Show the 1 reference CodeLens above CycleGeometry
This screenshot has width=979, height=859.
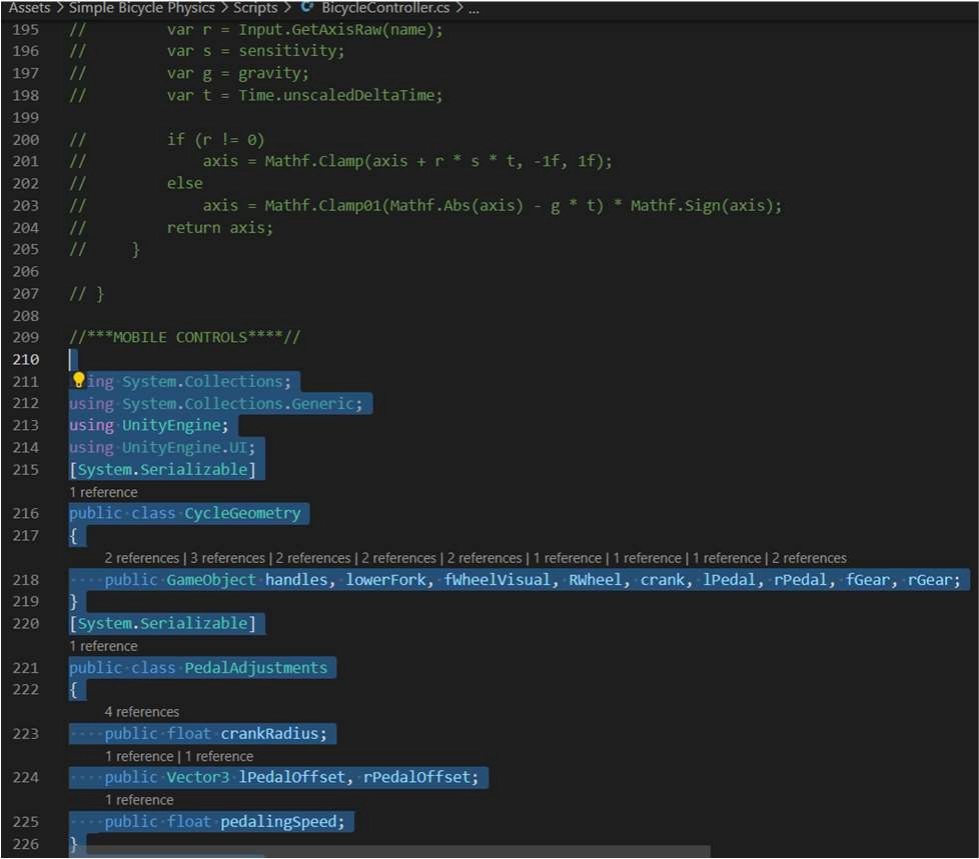[103, 492]
